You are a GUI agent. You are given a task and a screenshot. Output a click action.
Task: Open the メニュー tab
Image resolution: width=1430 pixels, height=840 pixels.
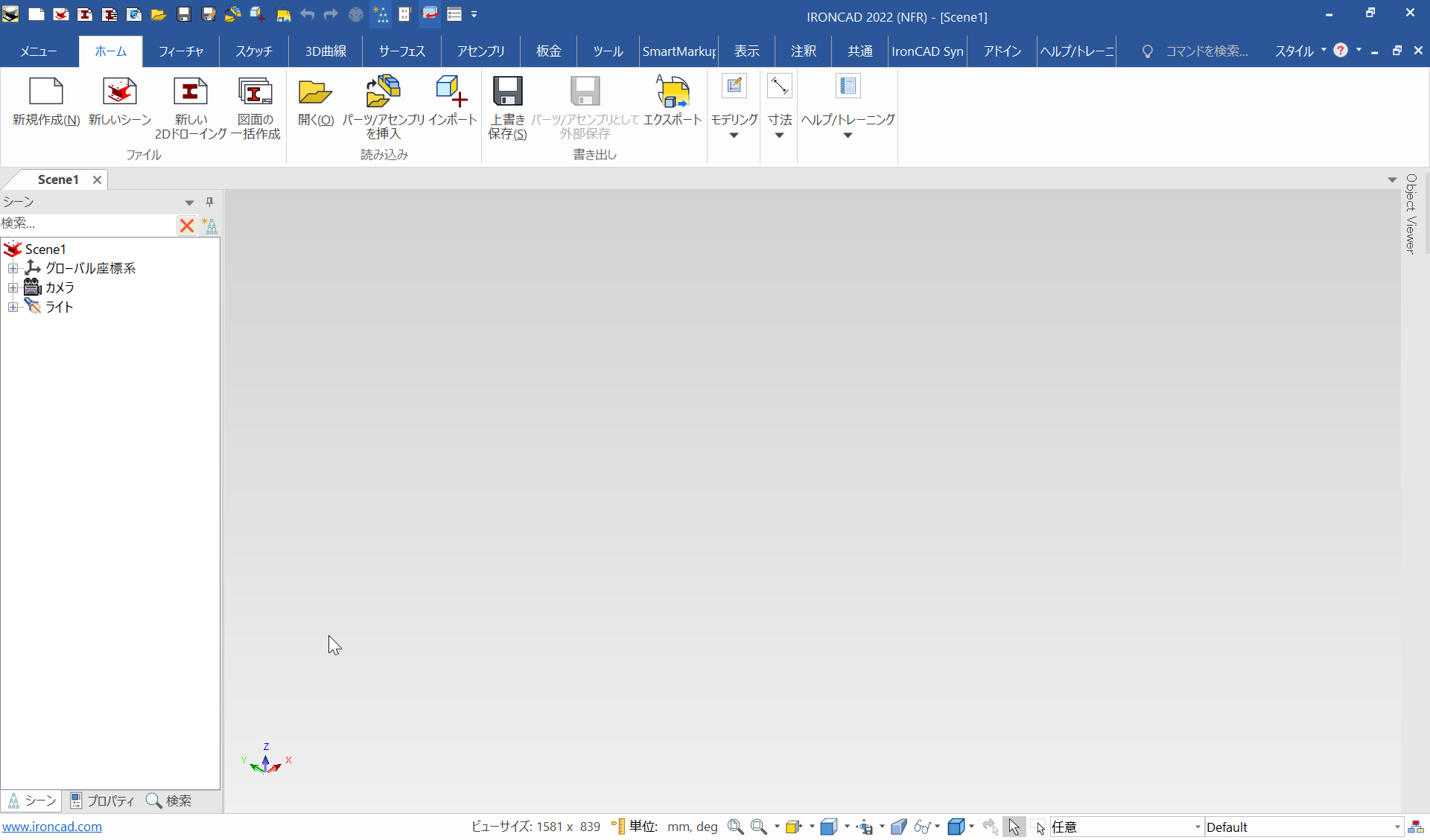38,51
